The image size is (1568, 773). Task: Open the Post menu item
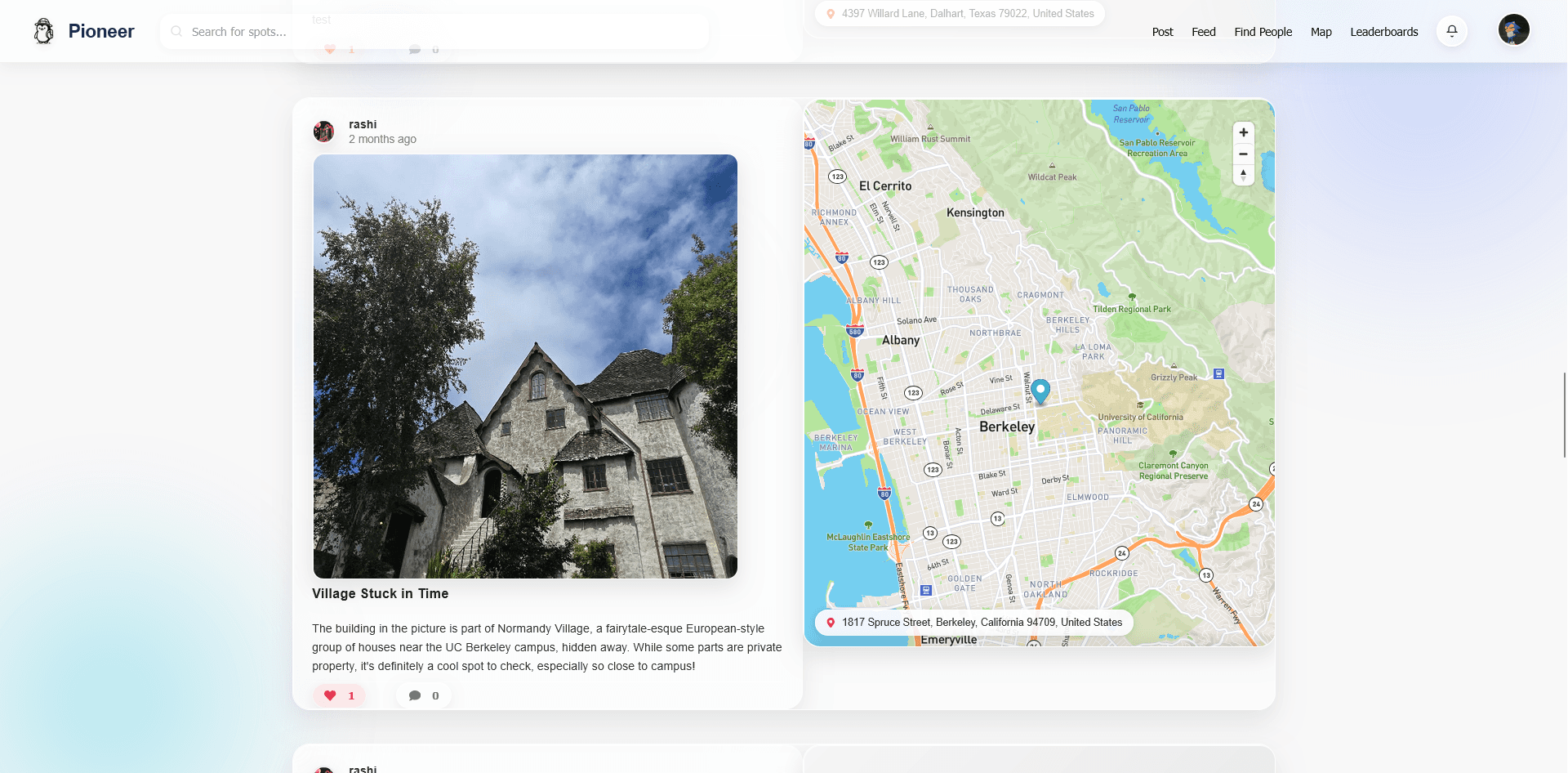pos(1162,32)
